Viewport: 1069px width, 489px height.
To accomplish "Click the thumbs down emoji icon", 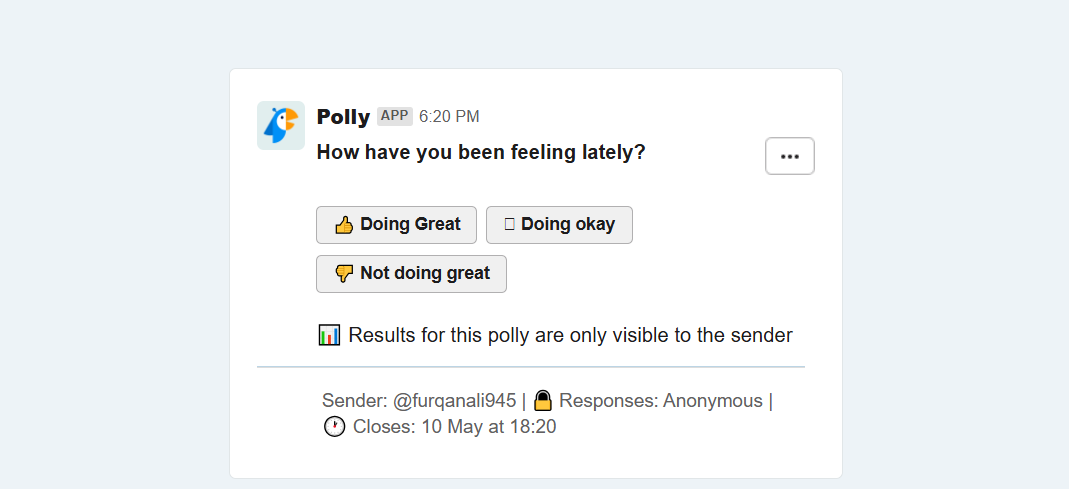I will 344,274.
